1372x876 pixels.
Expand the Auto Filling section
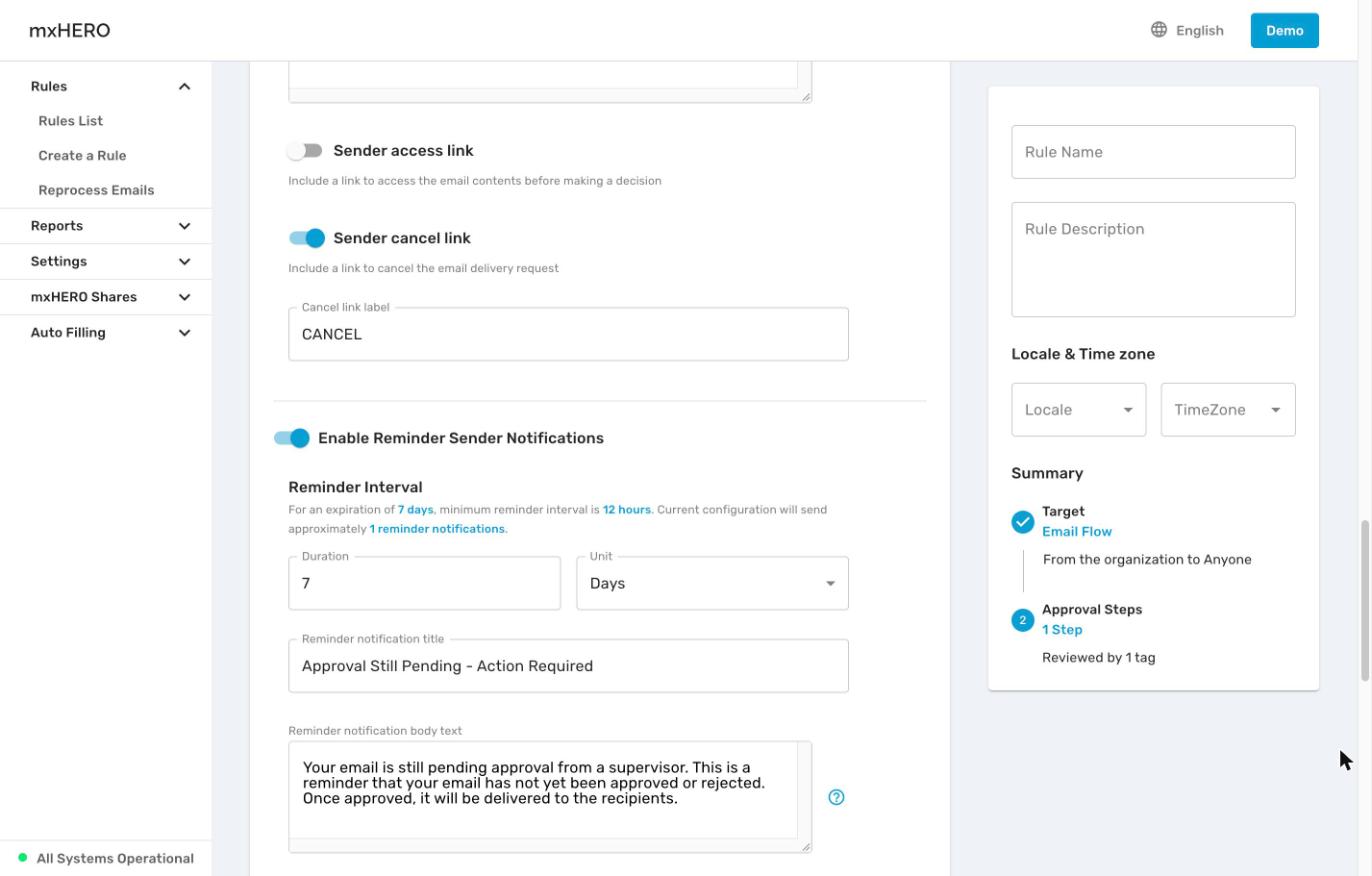184,333
